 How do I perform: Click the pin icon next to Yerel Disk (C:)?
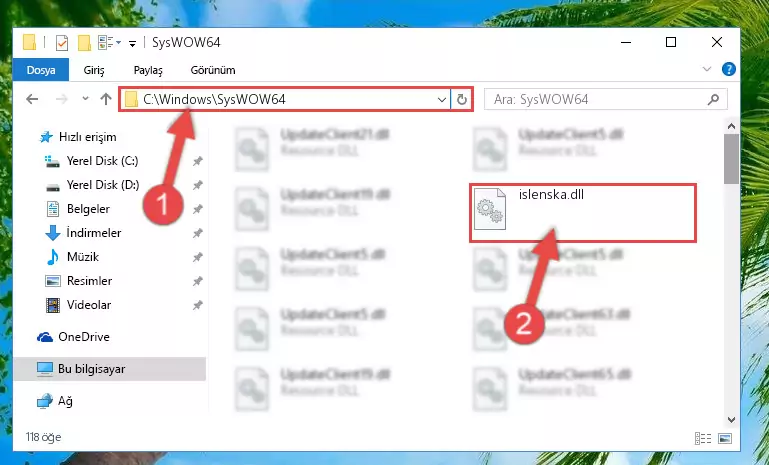(198, 161)
